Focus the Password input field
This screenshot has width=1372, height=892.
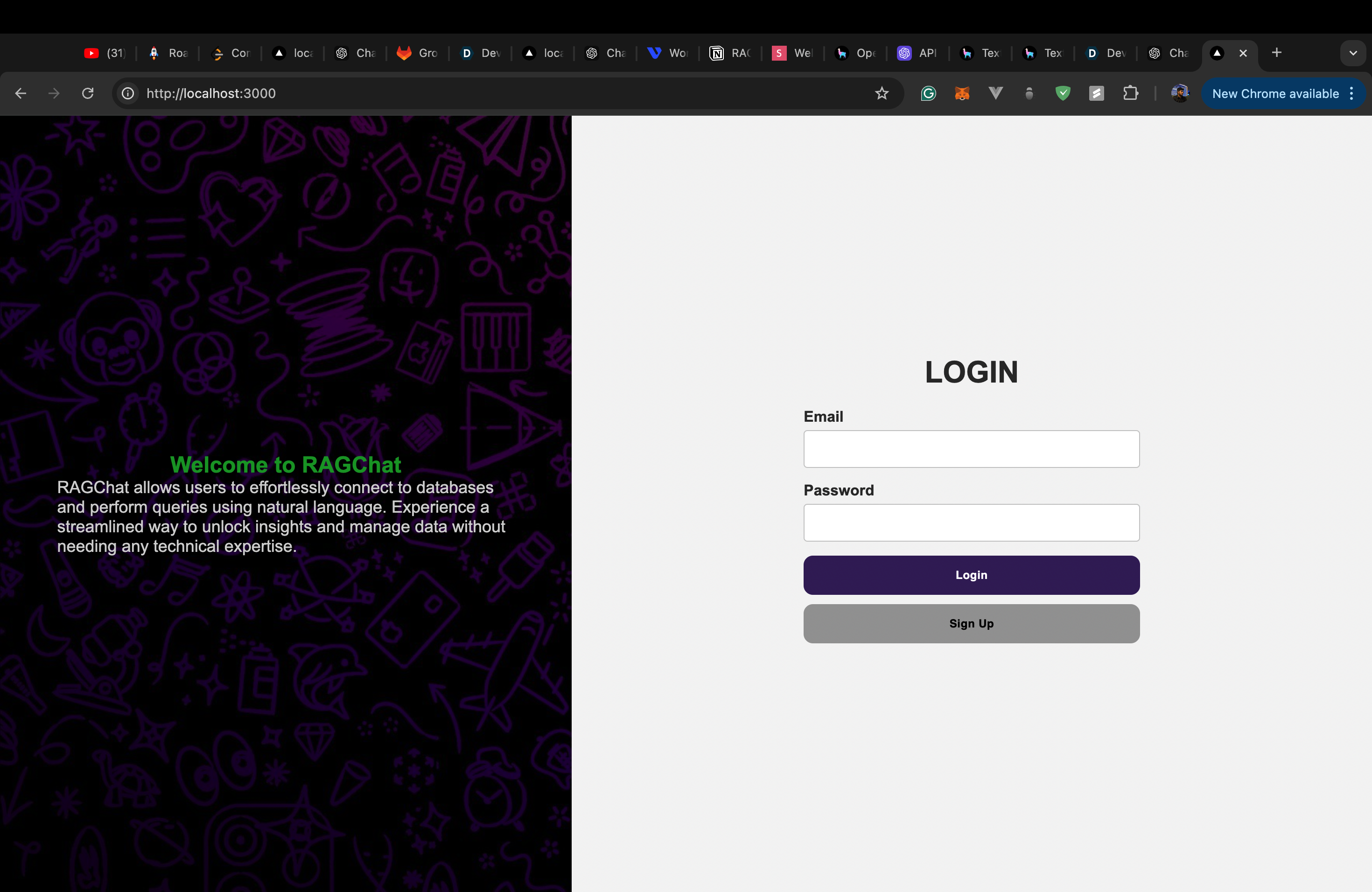click(x=971, y=523)
